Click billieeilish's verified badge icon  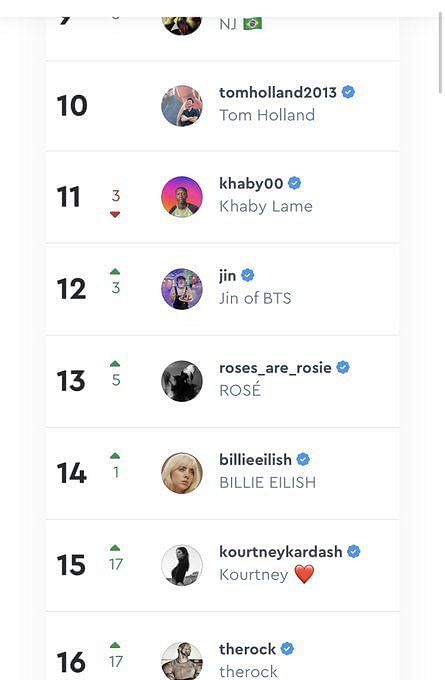coord(303,459)
